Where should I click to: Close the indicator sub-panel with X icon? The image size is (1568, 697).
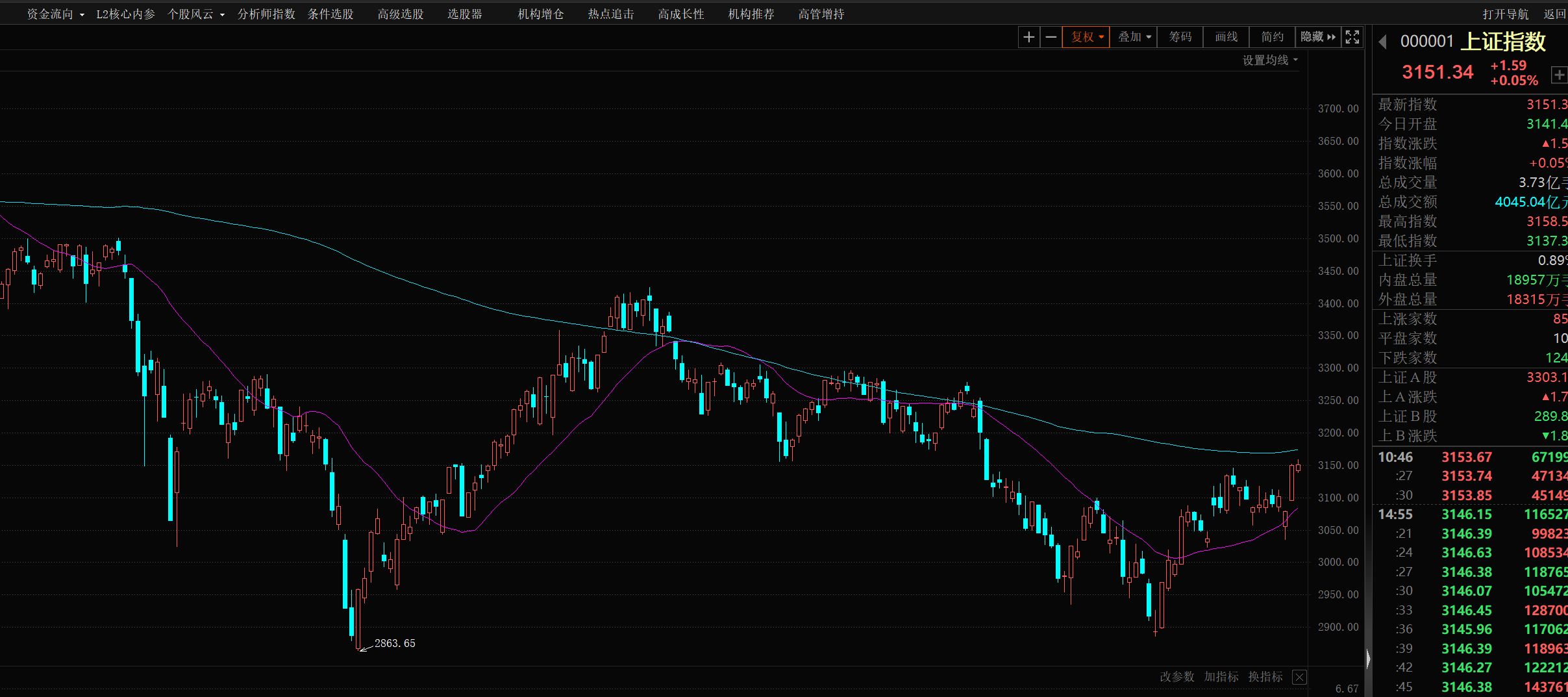[x=1299, y=677]
